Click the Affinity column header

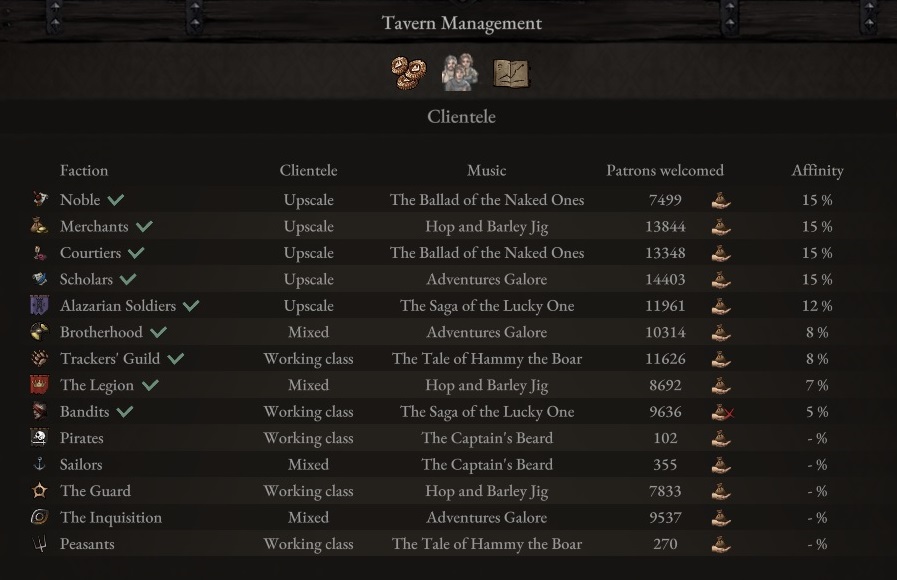pos(817,170)
